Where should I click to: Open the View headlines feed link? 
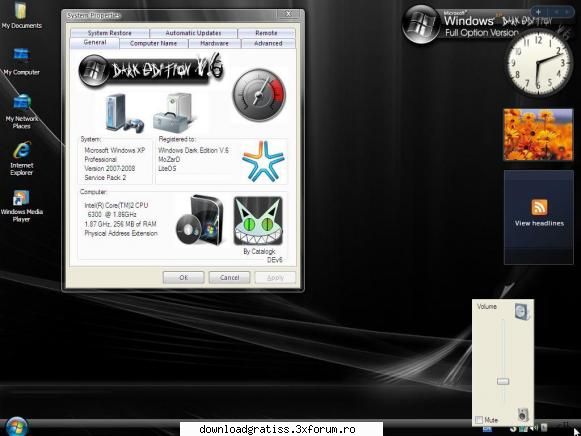pos(539,223)
